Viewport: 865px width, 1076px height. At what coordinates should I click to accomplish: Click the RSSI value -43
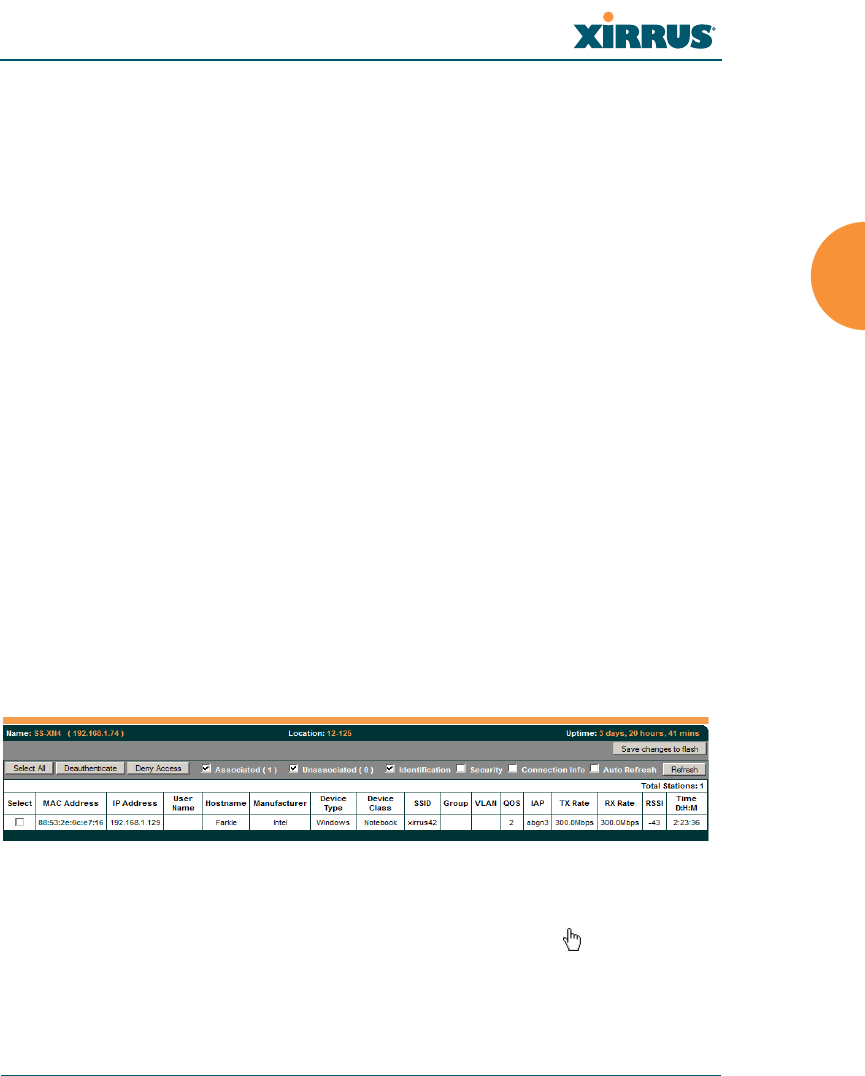654,822
